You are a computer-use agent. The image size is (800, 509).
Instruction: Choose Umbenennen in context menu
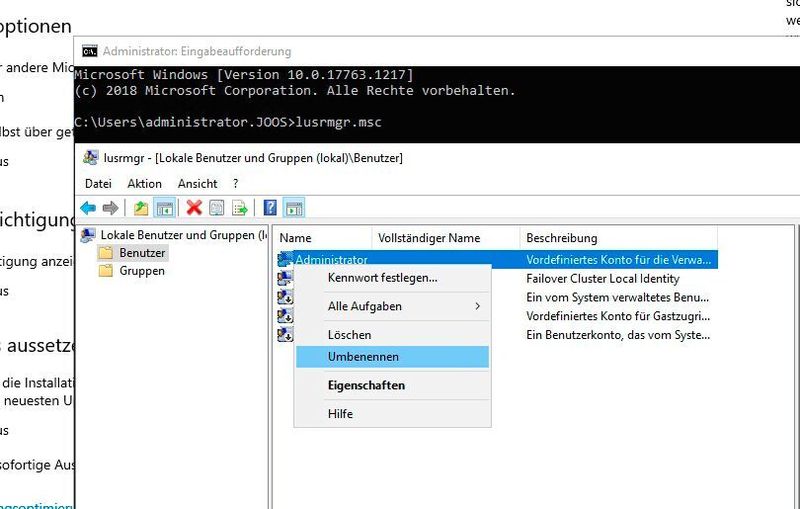tap(392, 357)
